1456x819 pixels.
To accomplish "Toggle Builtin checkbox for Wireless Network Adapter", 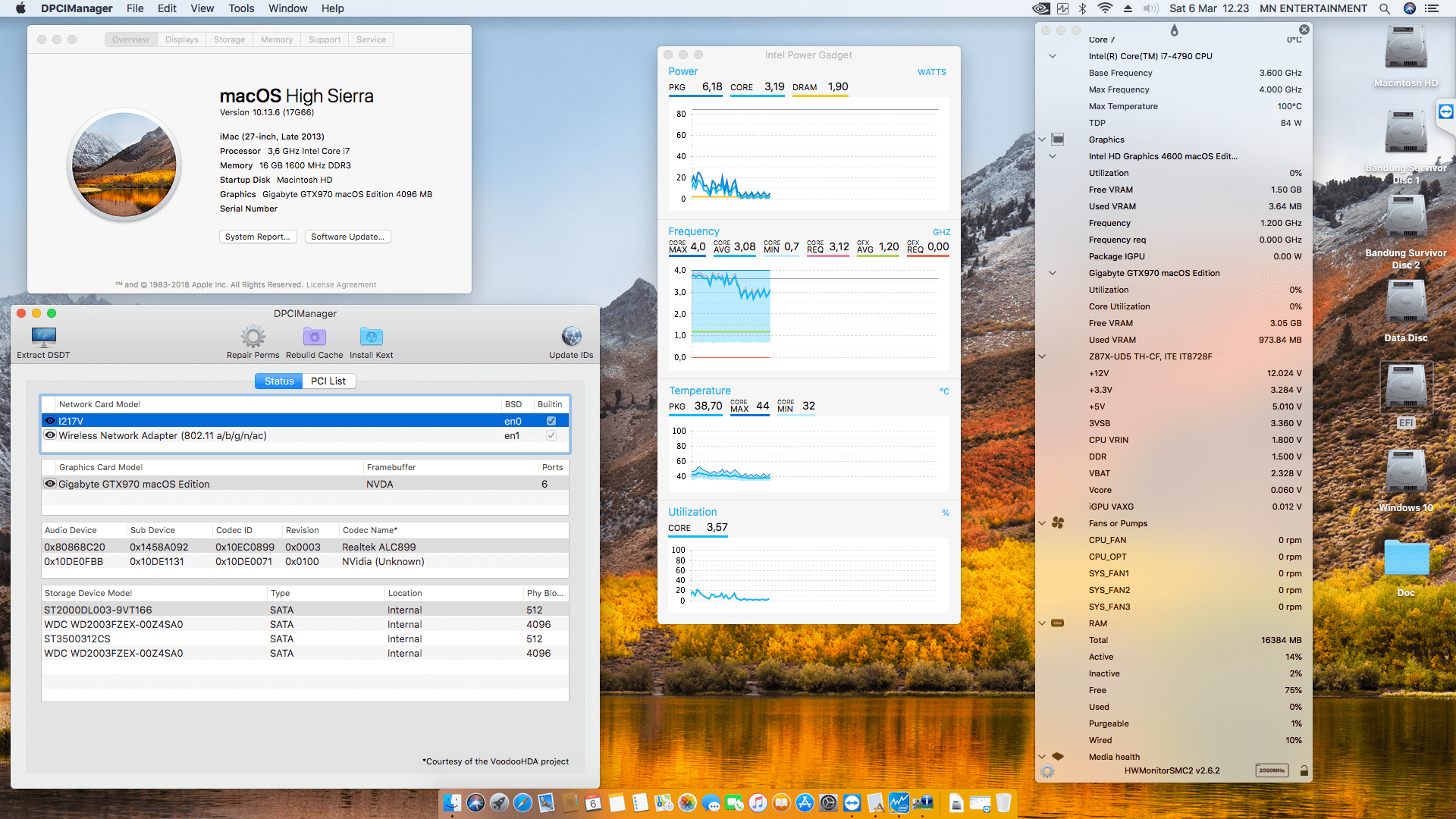I will tap(551, 435).
